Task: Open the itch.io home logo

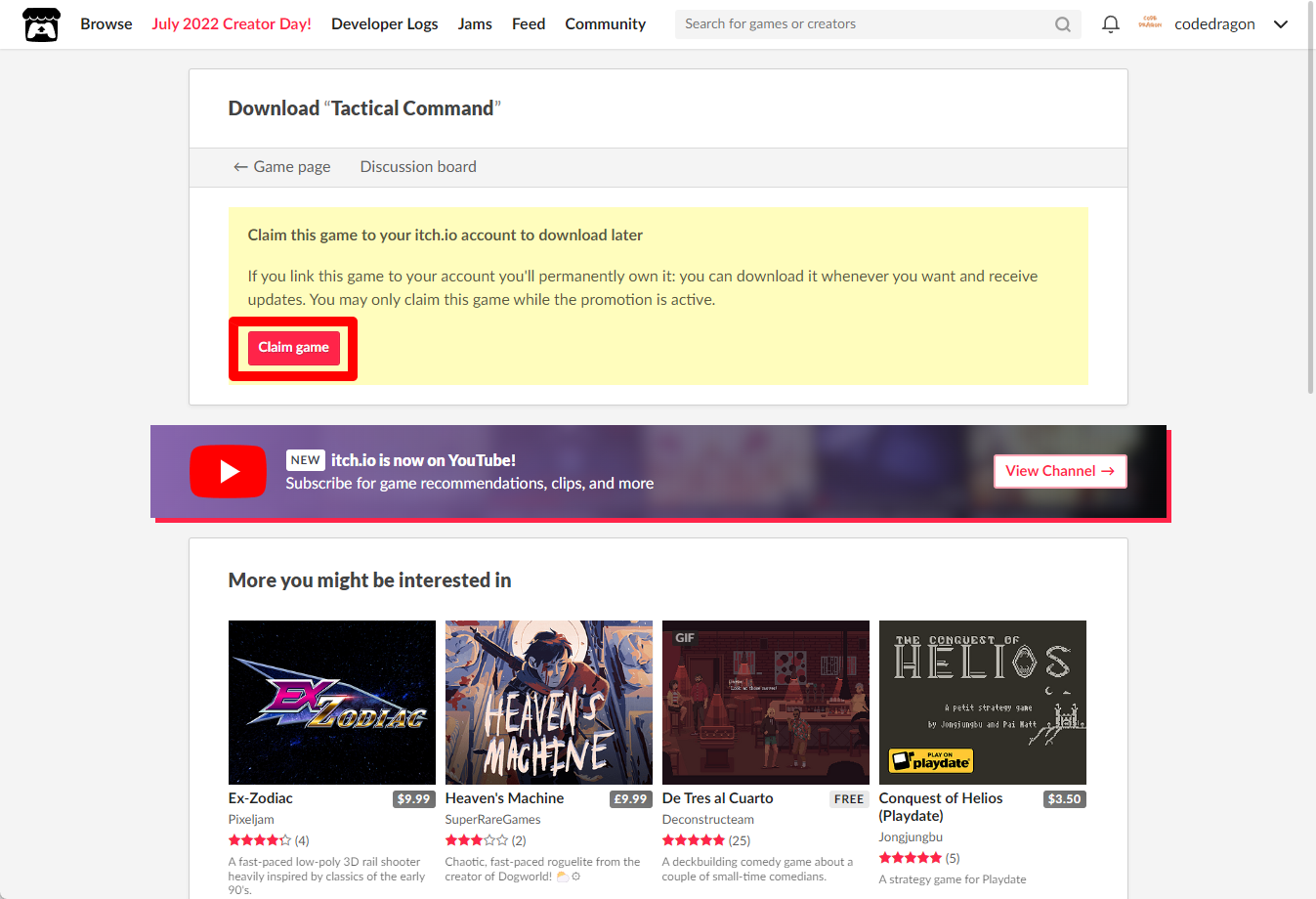Action: tap(41, 24)
